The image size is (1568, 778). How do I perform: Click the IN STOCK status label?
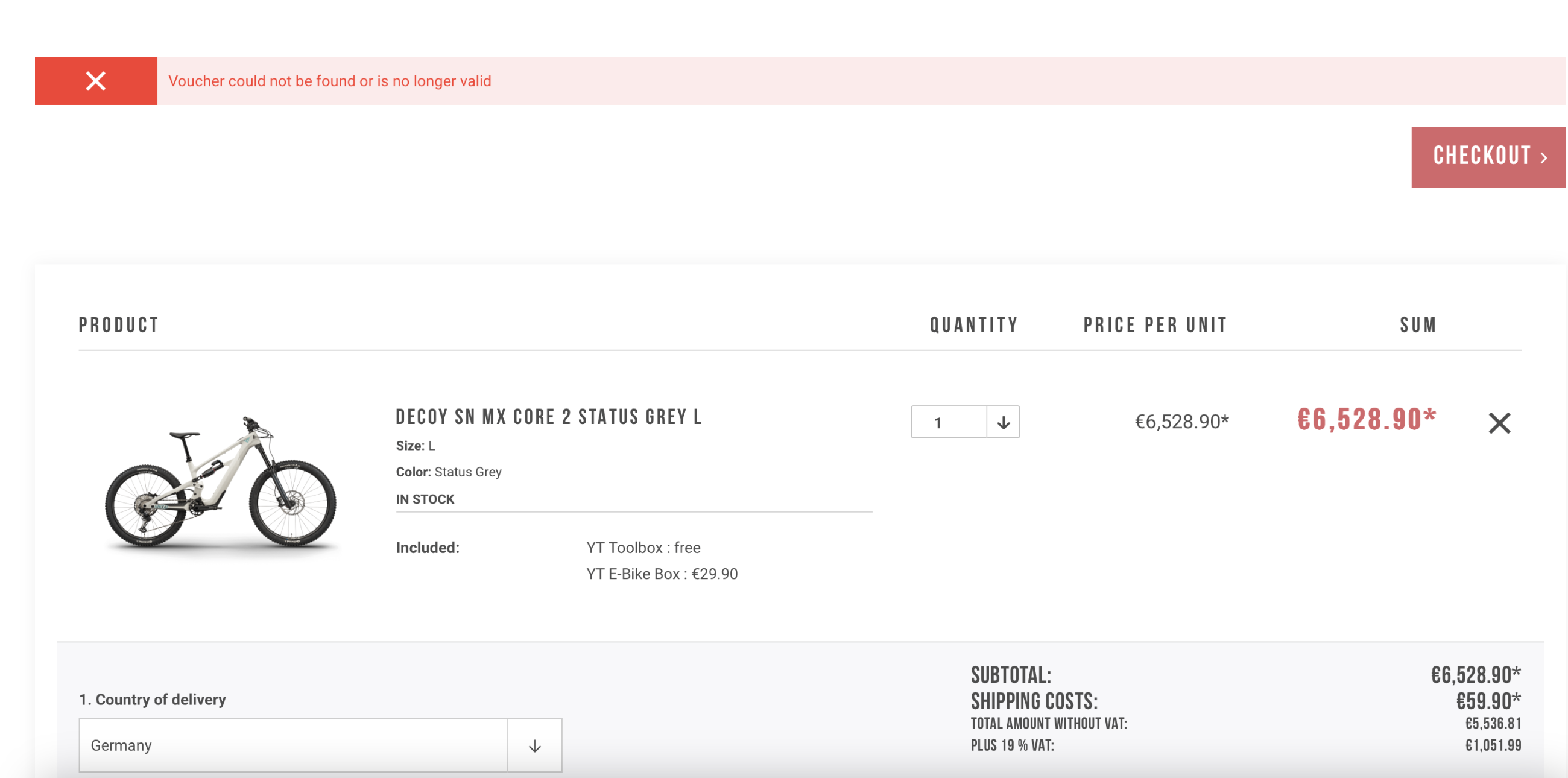click(x=425, y=499)
